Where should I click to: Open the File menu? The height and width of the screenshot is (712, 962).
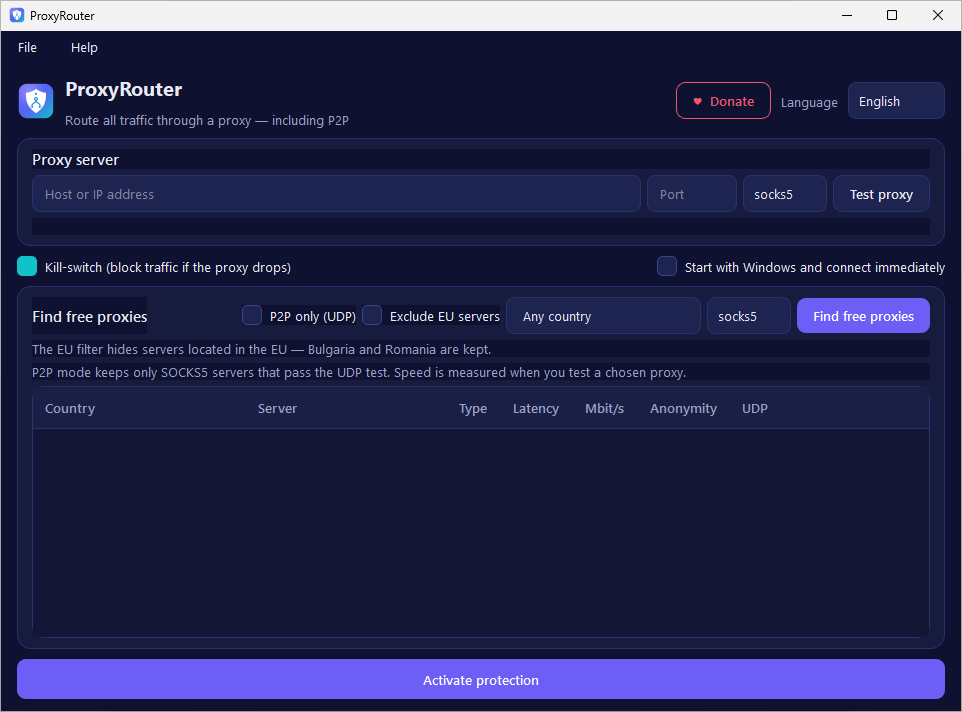[27, 48]
